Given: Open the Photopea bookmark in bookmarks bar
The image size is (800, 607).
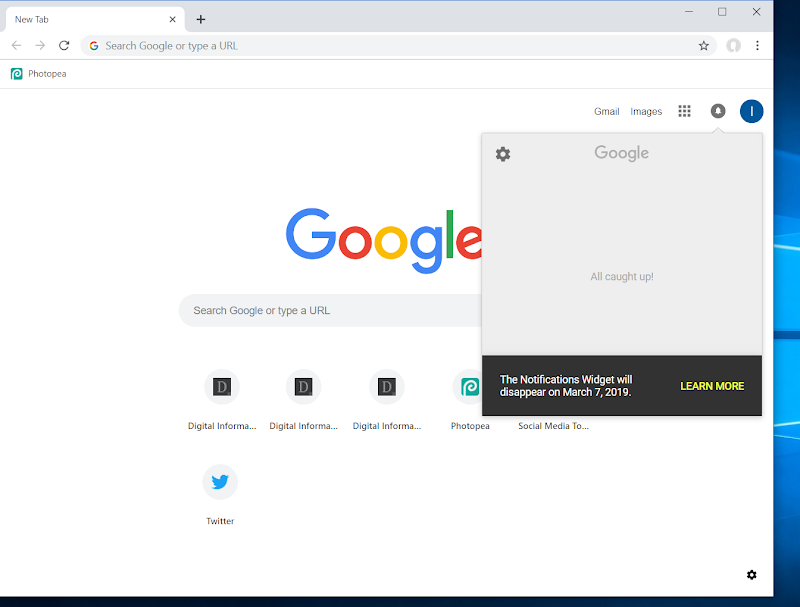Looking at the screenshot, I should click(x=39, y=74).
